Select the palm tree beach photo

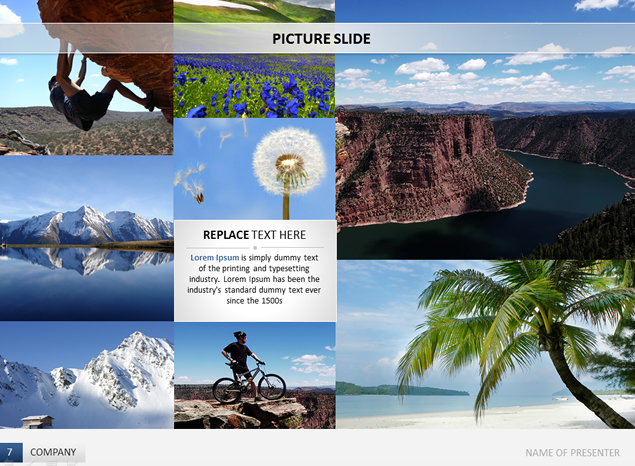(486, 345)
